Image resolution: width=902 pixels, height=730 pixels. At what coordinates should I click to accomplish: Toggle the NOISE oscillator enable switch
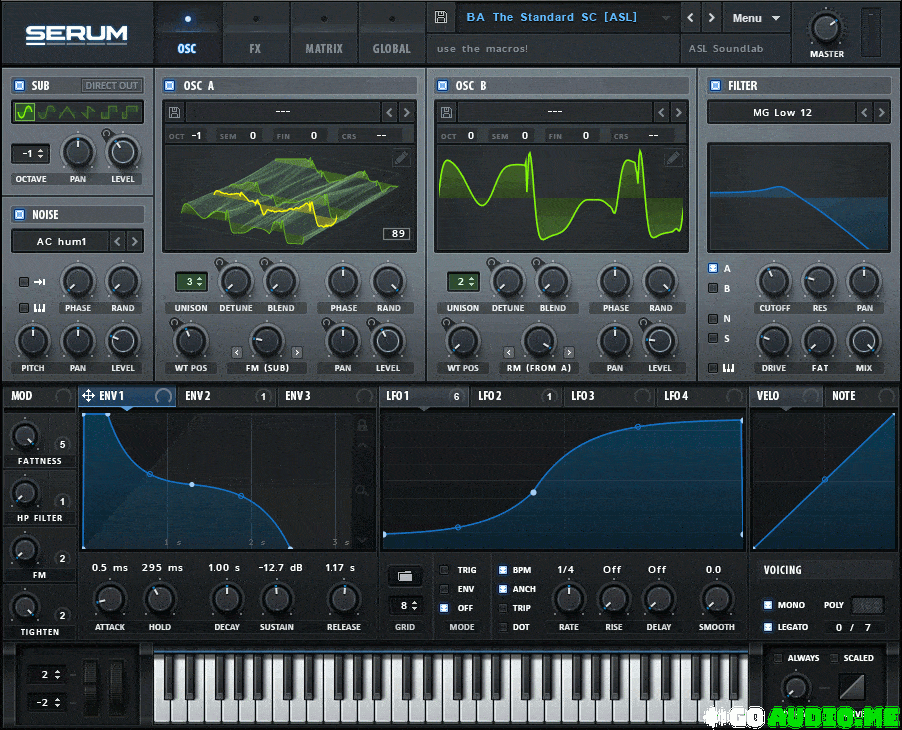pos(20,215)
